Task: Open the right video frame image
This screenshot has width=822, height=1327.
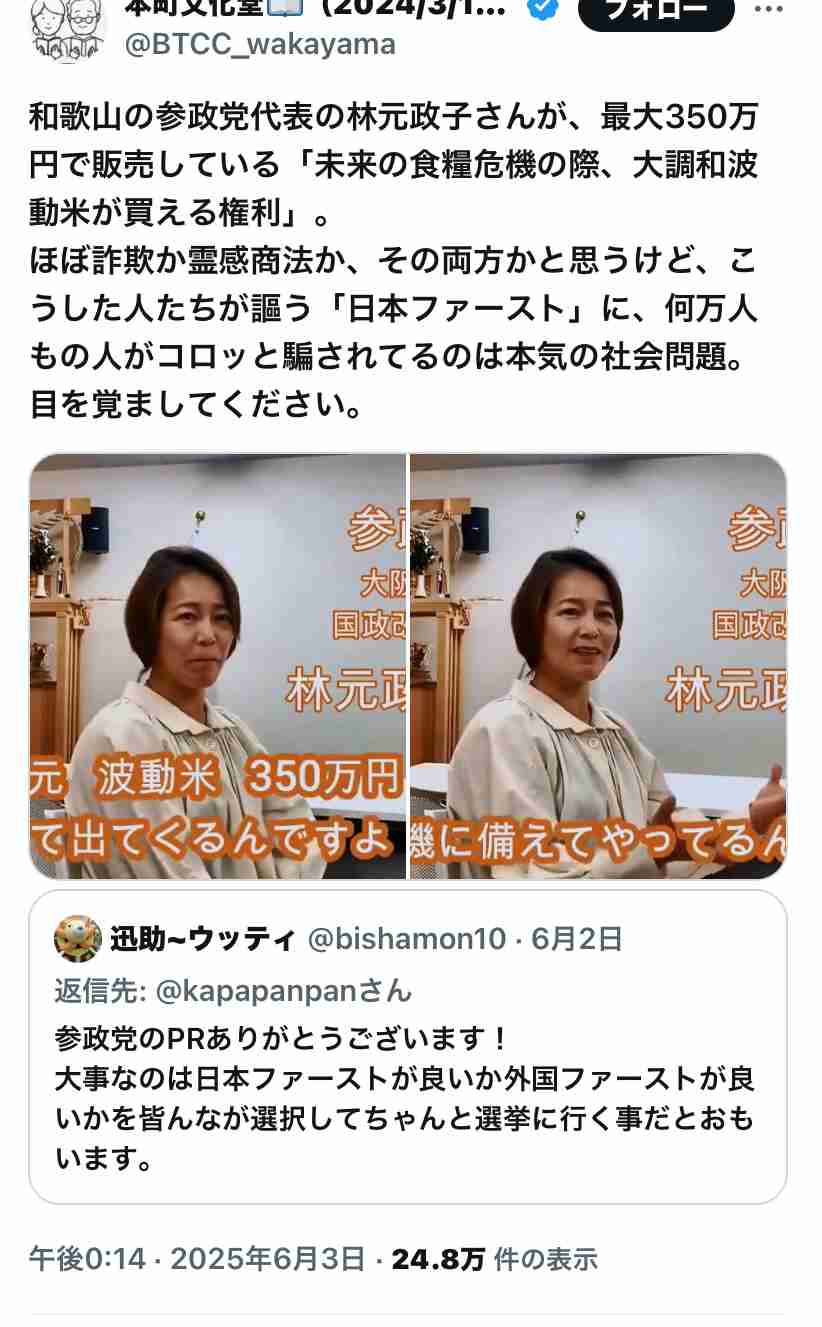Action: (598, 666)
